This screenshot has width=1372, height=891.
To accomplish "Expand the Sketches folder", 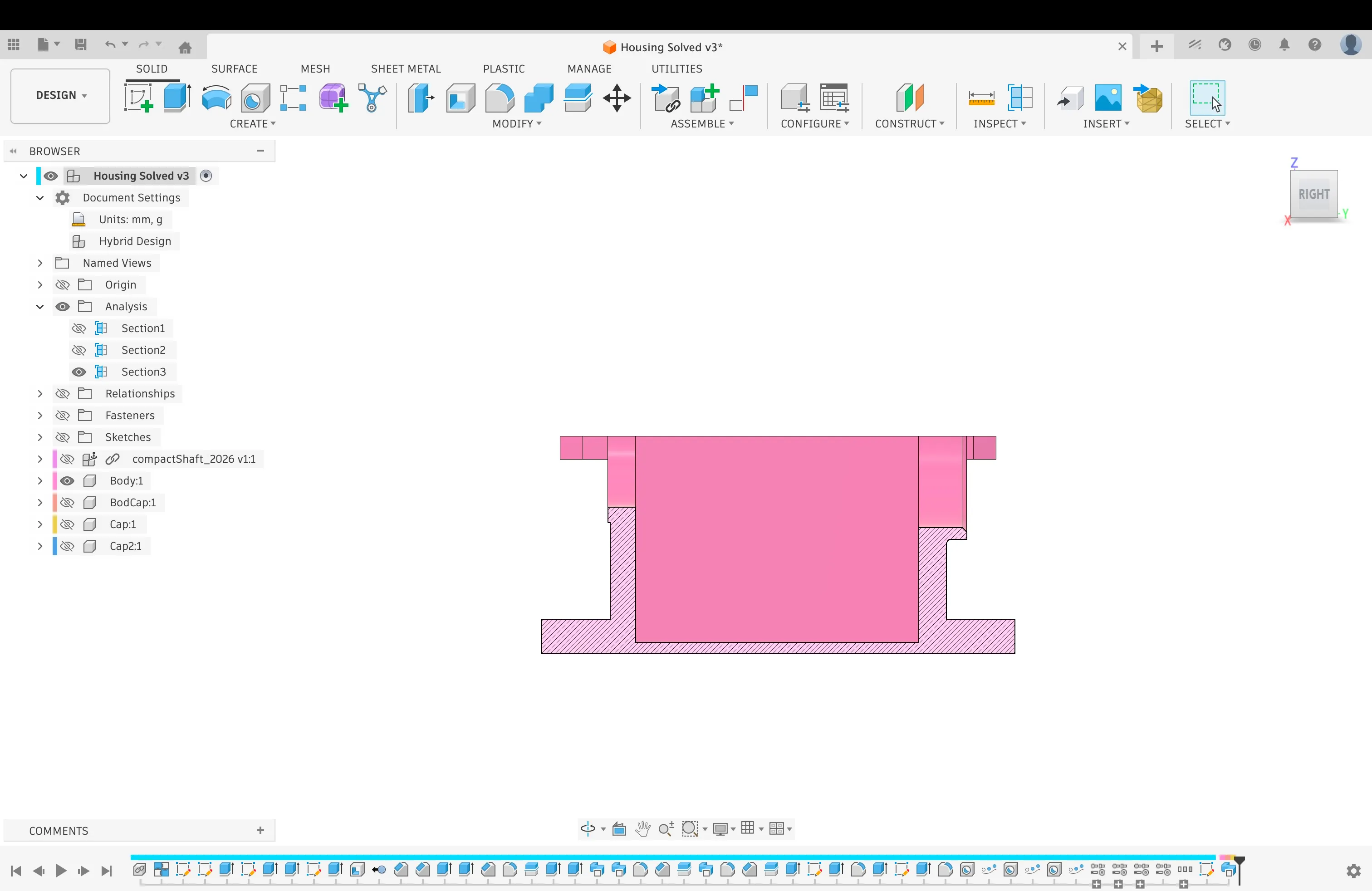I will tap(40, 437).
